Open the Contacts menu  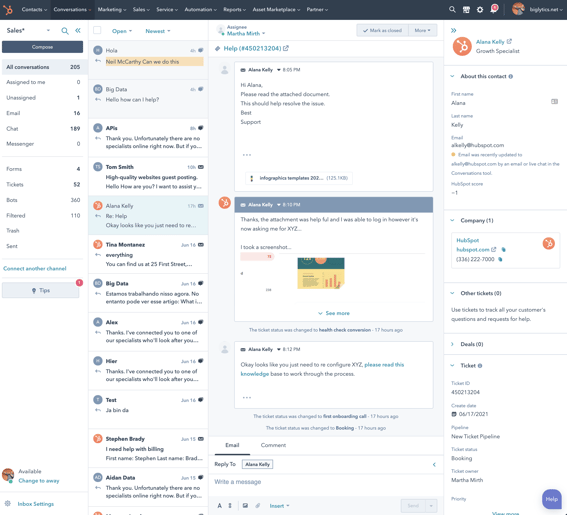coord(34,9)
